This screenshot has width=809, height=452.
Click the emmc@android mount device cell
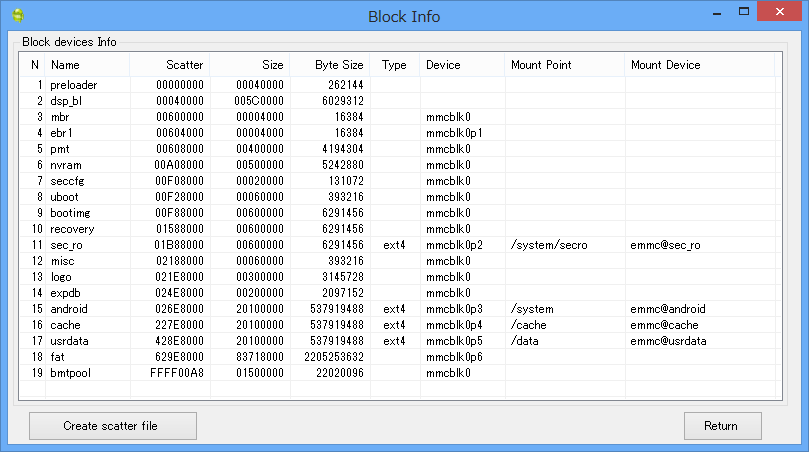pyautogui.click(x=668, y=309)
